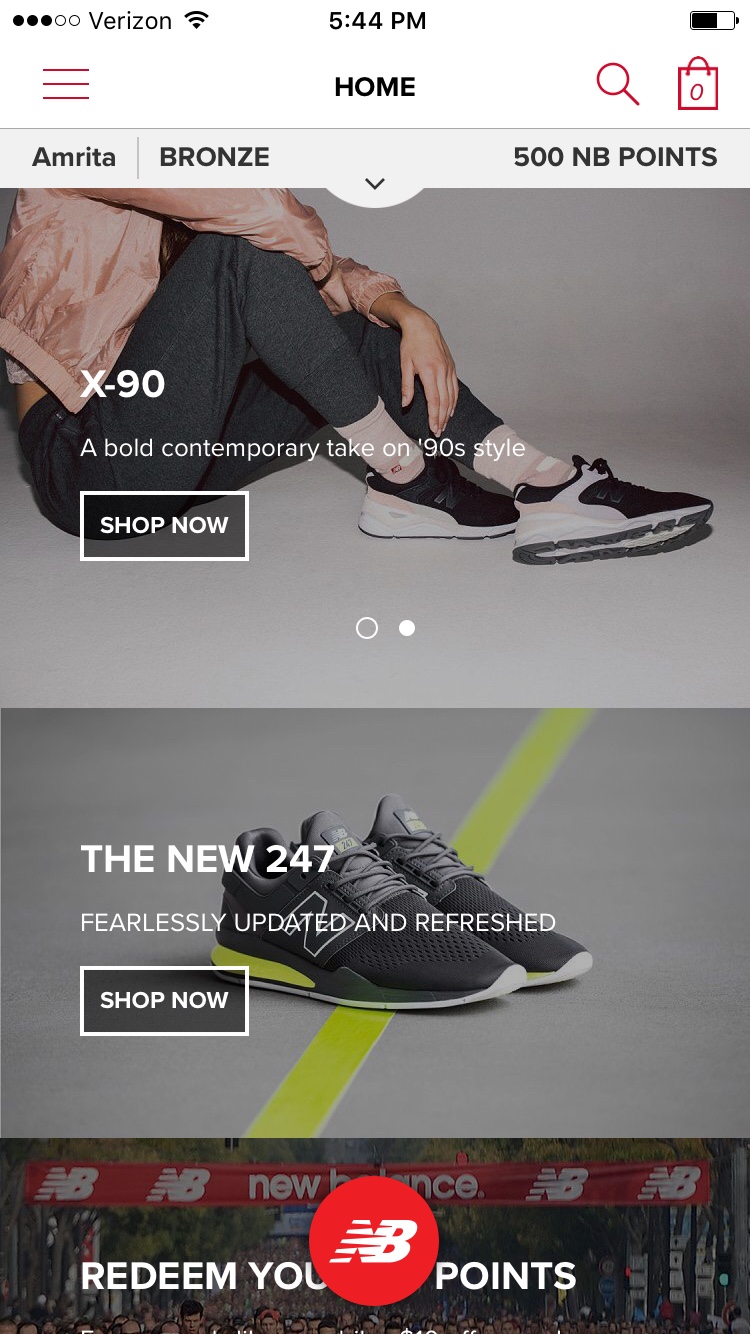750x1334 pixels.
Task: Tap the Wi-Fi icon in status bar
Action: pos(197,20)
